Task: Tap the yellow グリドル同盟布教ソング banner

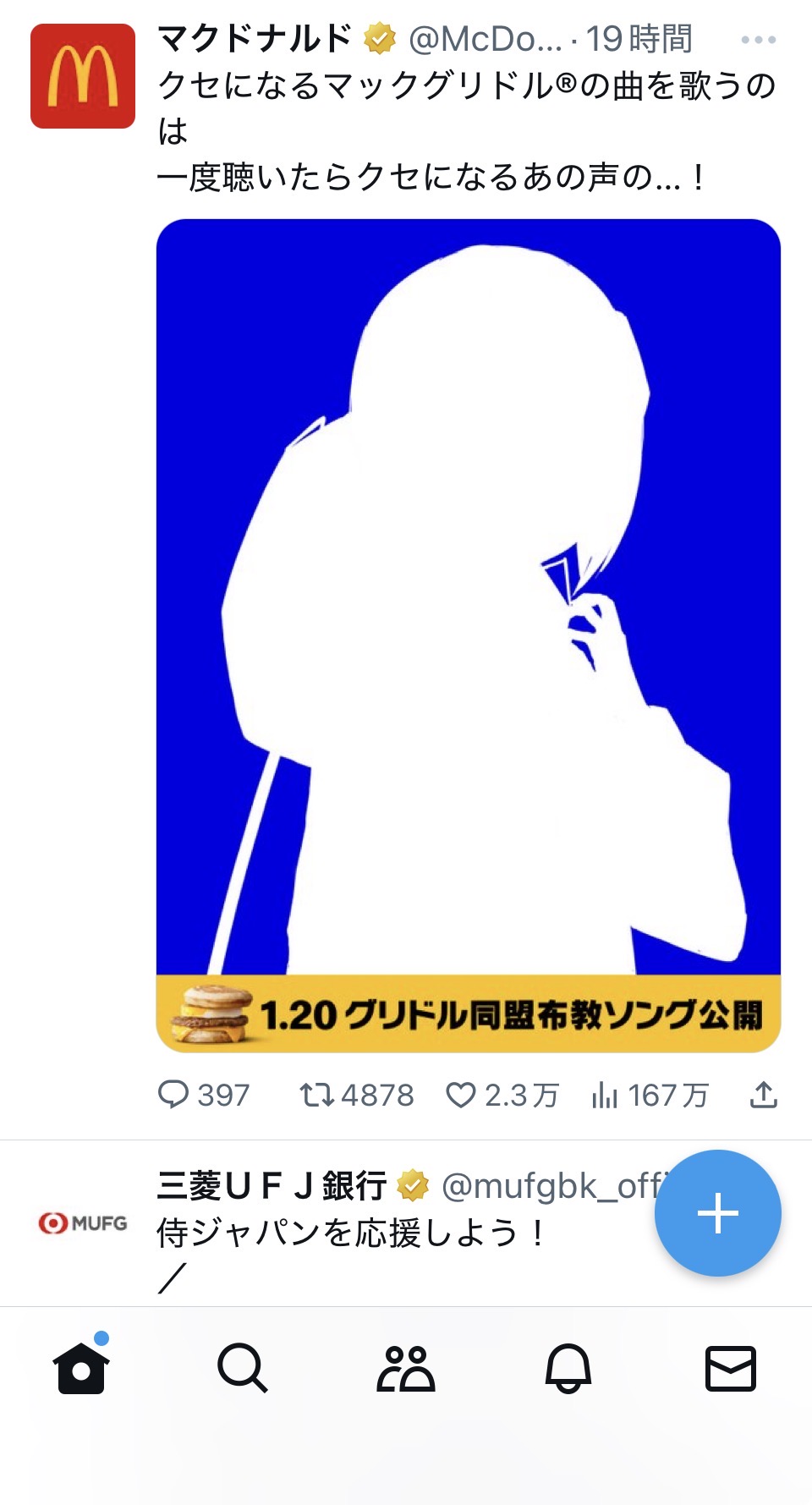Action: pos(469,1013)
